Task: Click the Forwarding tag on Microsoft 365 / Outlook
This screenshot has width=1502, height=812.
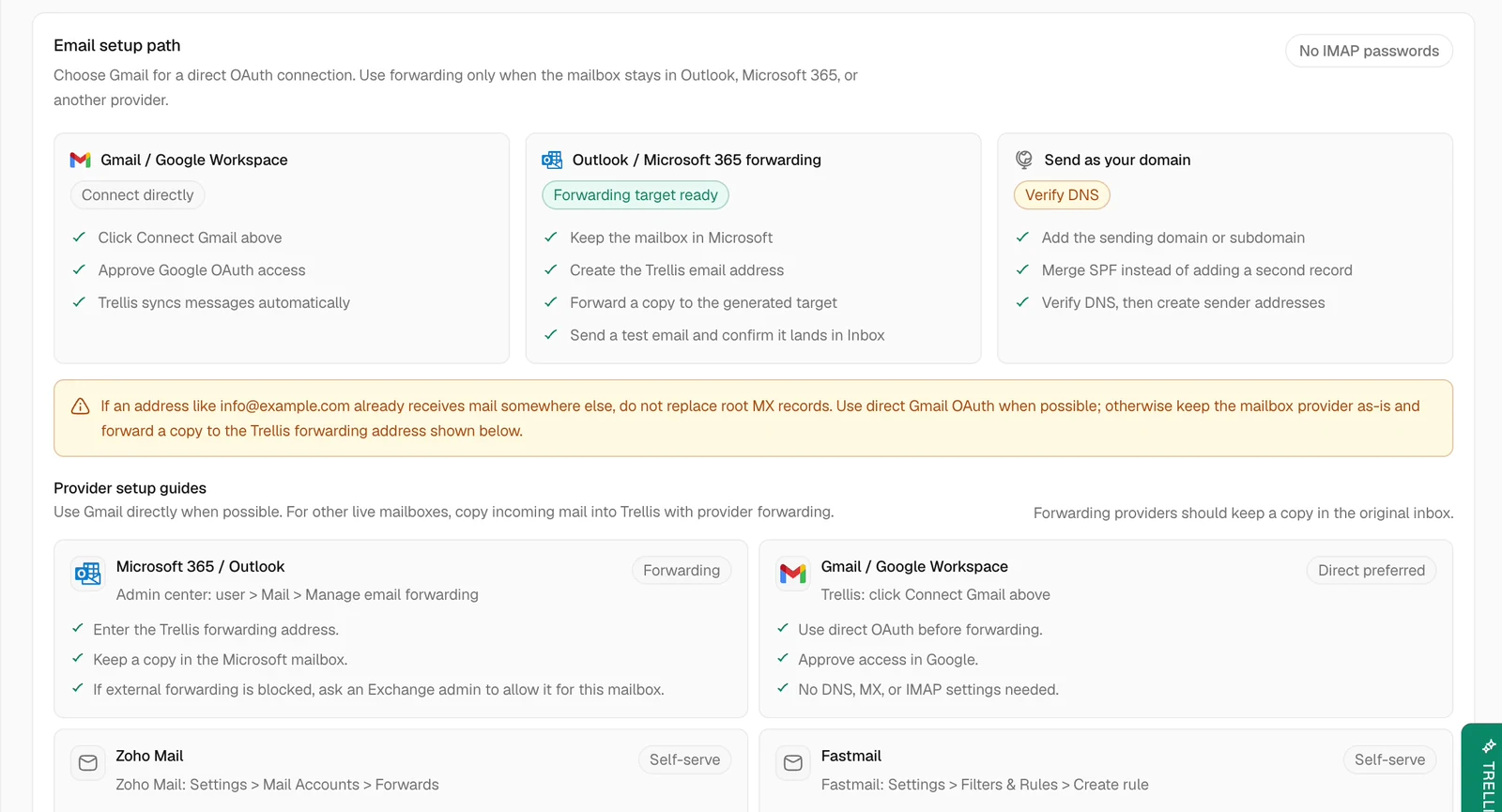Action: (682, 571)
